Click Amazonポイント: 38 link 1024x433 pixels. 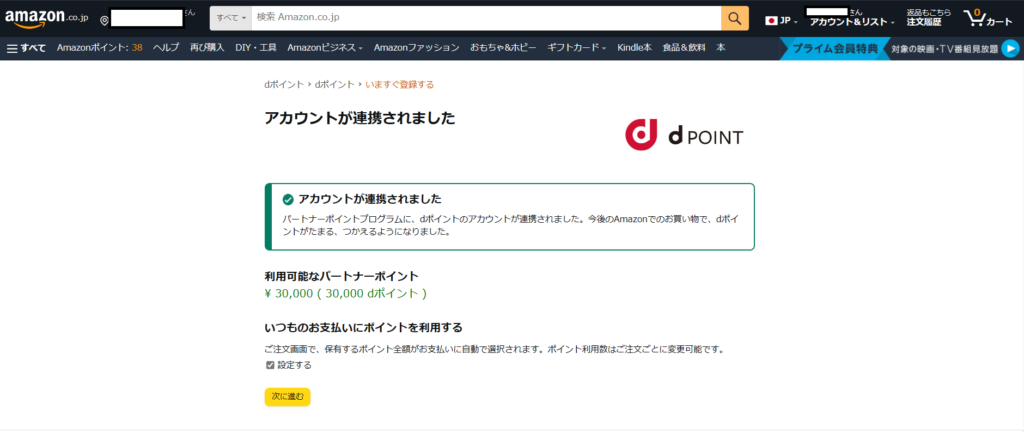pos(99,48)
